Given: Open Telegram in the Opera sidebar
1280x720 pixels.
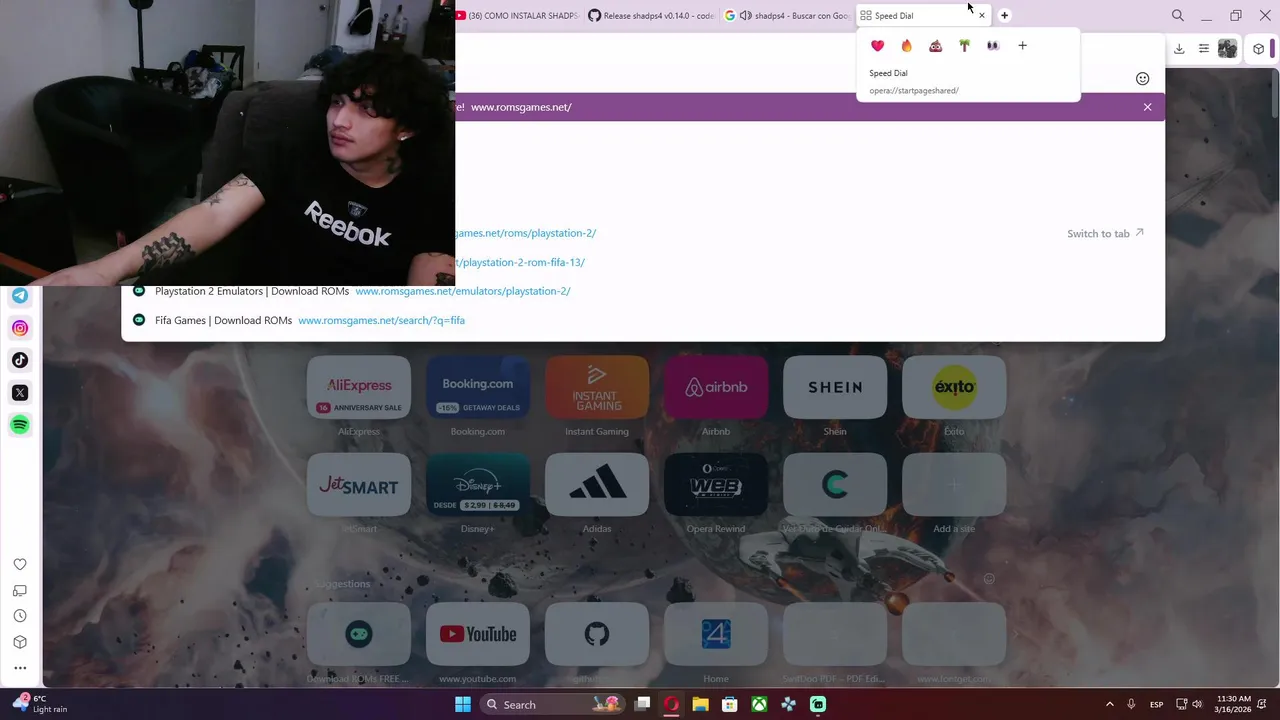Looking at the screenshot, I should click(x=20, y=295).
